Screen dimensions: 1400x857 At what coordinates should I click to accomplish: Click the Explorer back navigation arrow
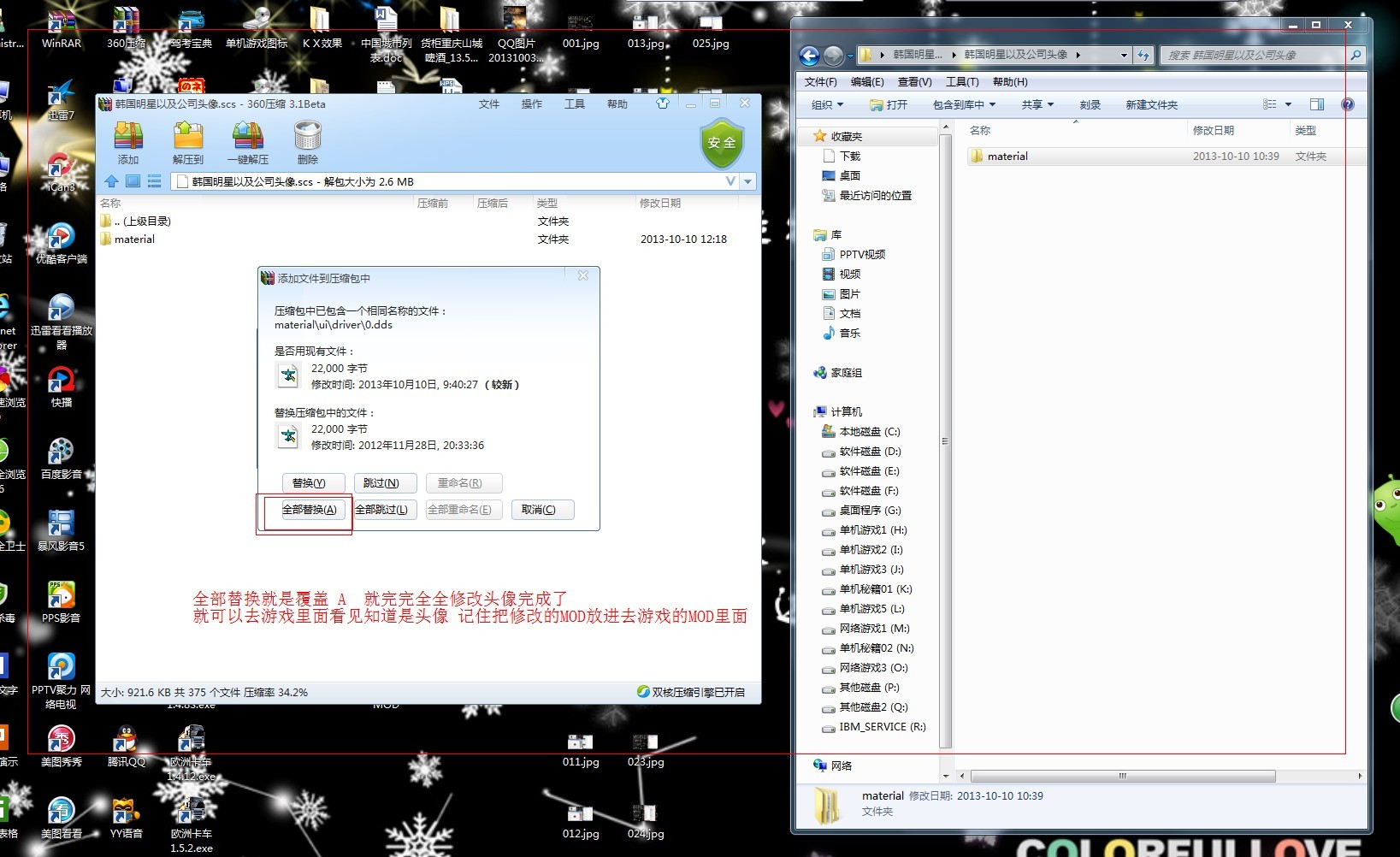pyautogui.click(x=809, y=56)
